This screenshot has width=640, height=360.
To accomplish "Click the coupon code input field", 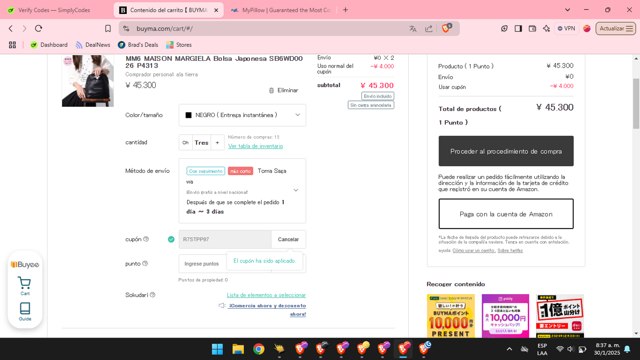I will (x=225, y=239).
